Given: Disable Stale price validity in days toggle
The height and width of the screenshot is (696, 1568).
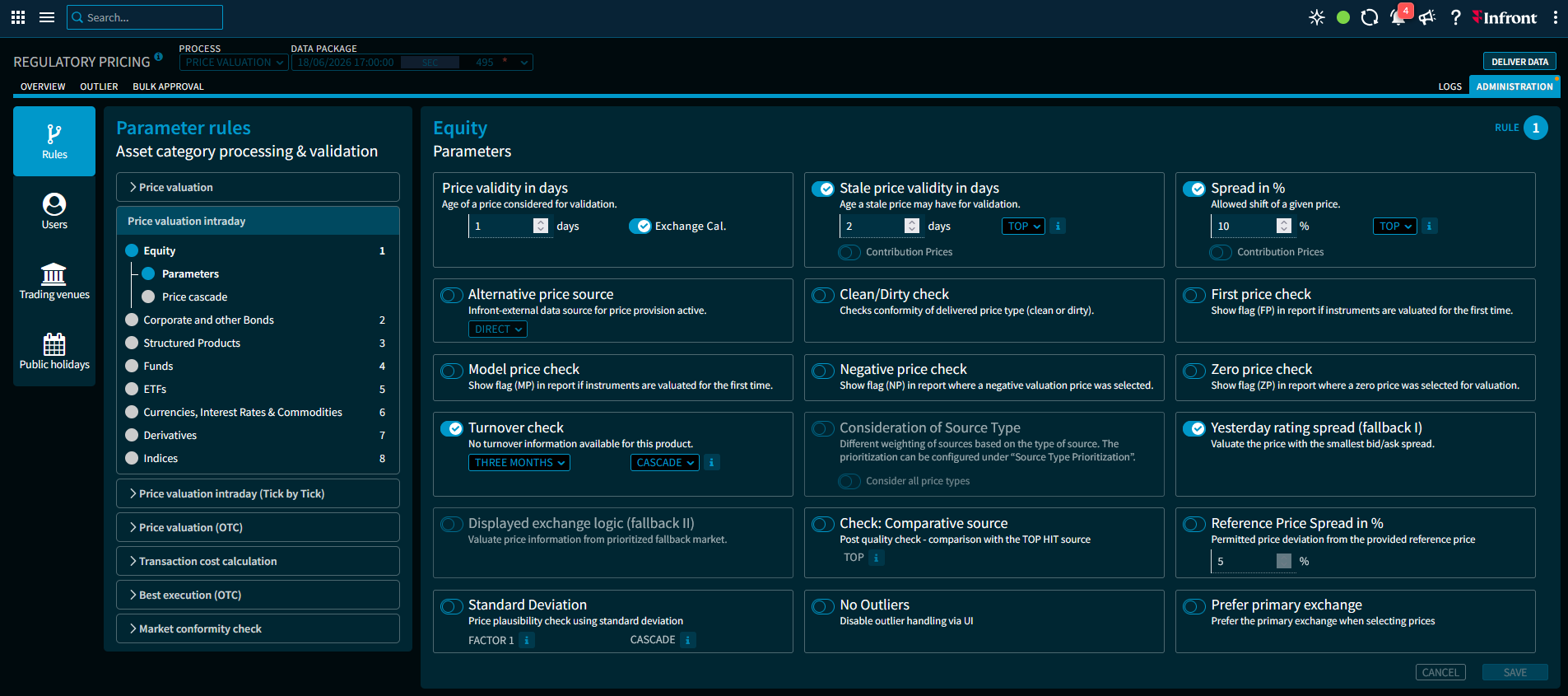Looking at the screenshot, I should 823,189.
